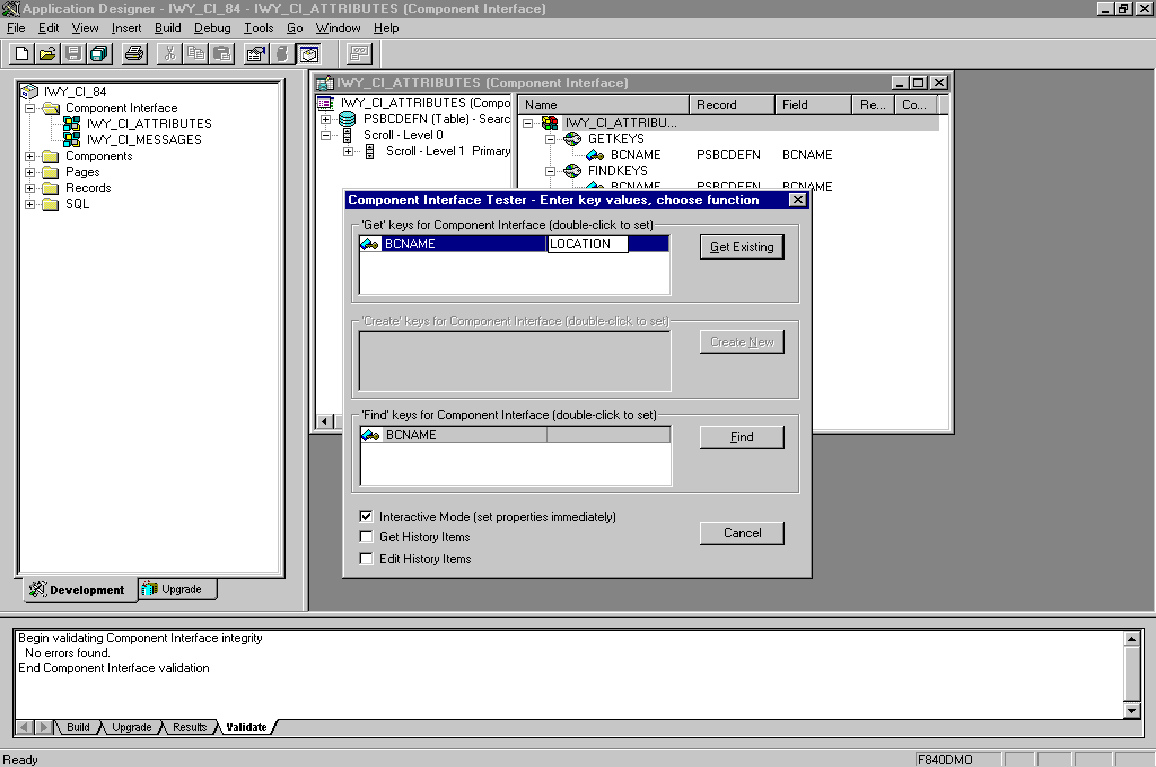Open the Help menu
The image size is (1156, 767).
(386, 28)
